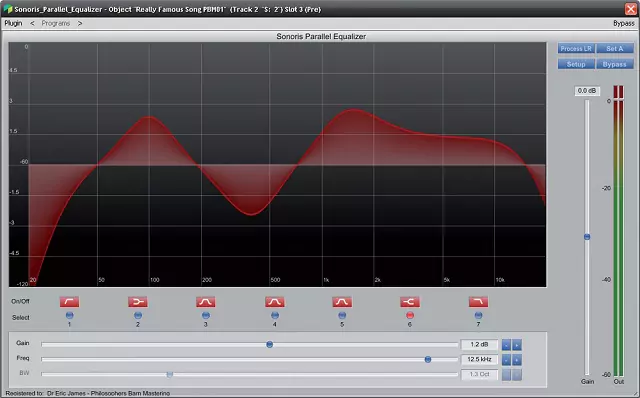The height and width of the screenshot is (398, 640).
Task: Increase frequency with right stepper button
Action: [517, 360]
